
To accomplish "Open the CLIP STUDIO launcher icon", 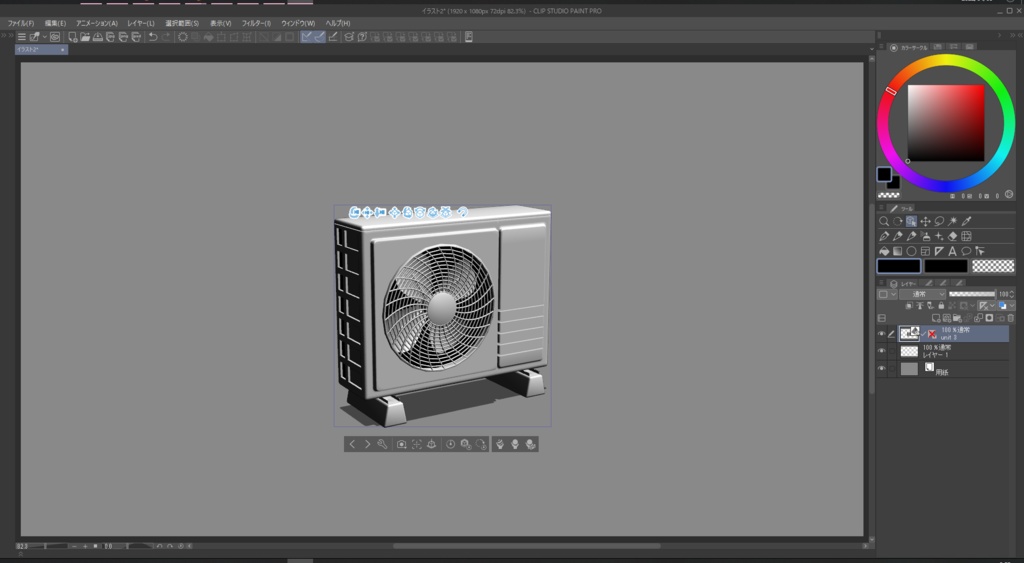I will [x=55, y=37].
